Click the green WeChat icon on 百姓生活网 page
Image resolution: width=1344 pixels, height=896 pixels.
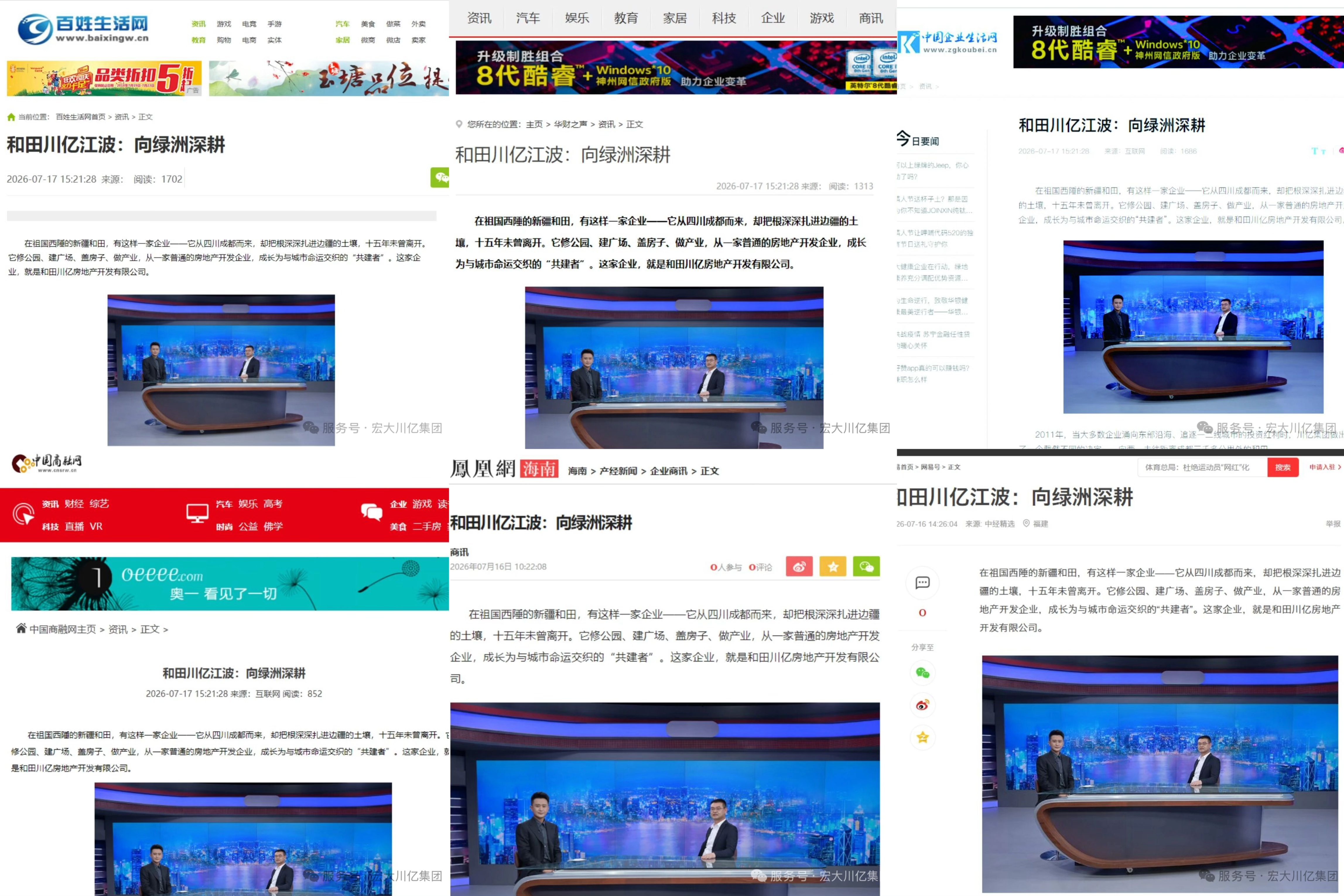coord(440,177)
